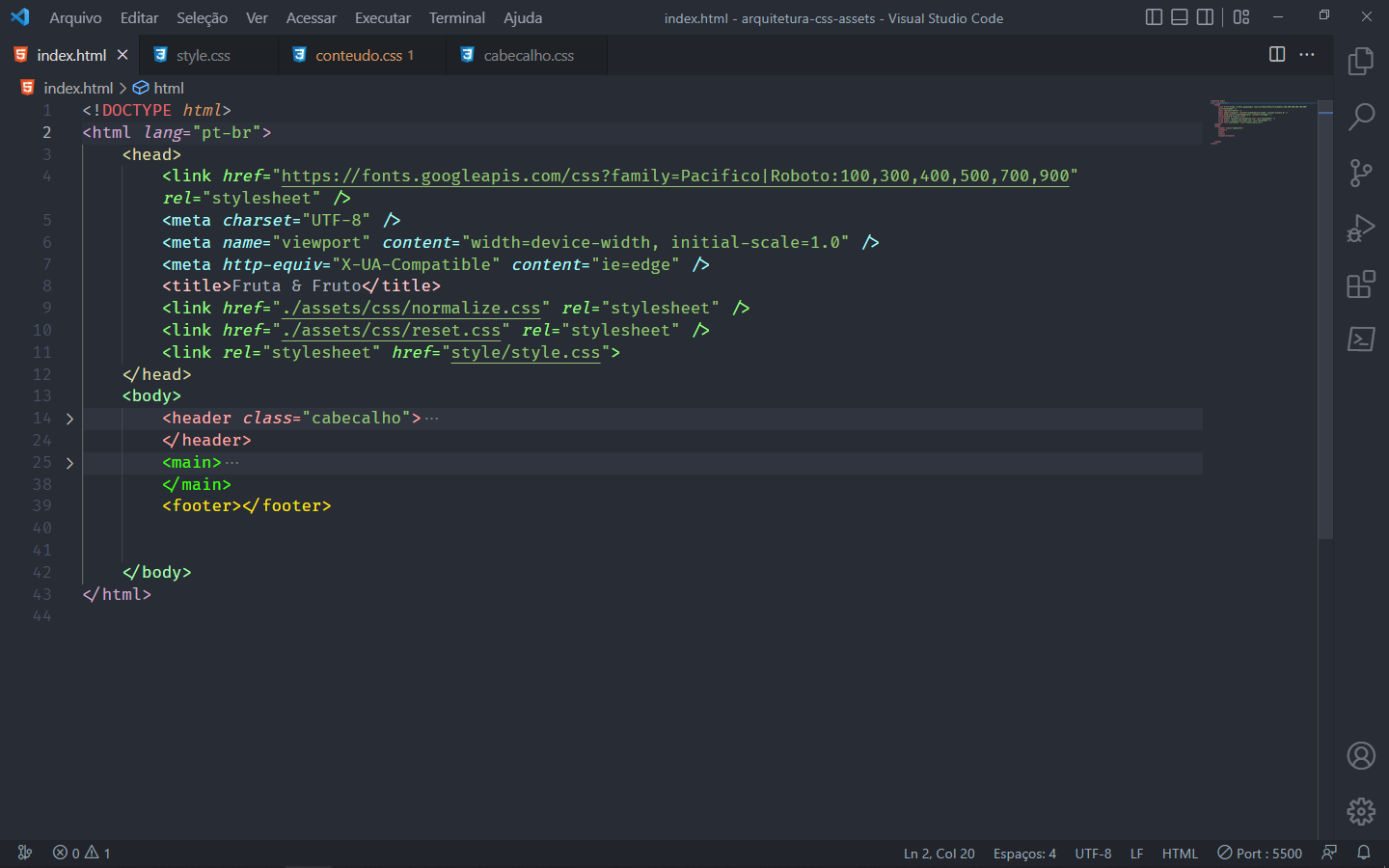Open the Explorer view in activity bar

pyautogui.click(x=1361, y=61)
